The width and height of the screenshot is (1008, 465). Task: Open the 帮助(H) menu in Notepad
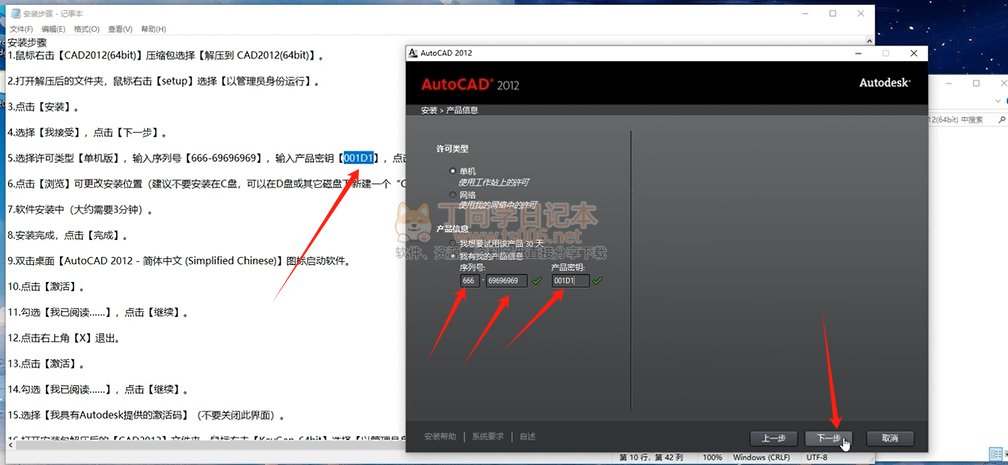click(x=154, y=29)
